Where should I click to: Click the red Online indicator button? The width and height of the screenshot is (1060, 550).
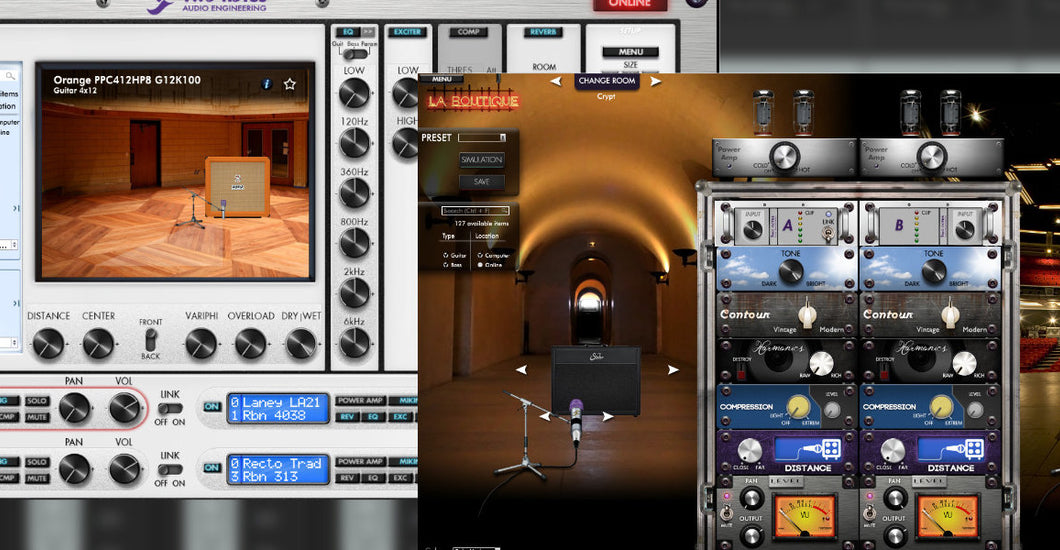(630, 4)
